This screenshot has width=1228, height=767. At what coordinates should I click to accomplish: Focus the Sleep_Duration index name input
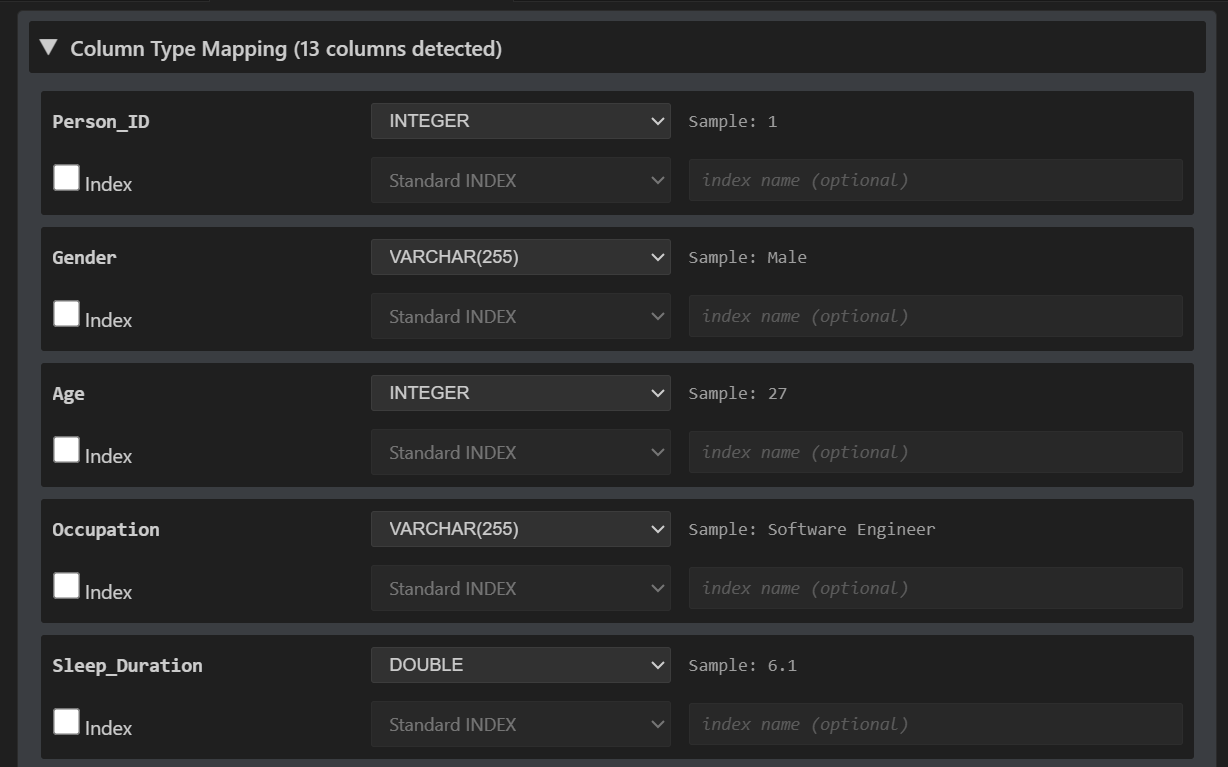point(935,724)
